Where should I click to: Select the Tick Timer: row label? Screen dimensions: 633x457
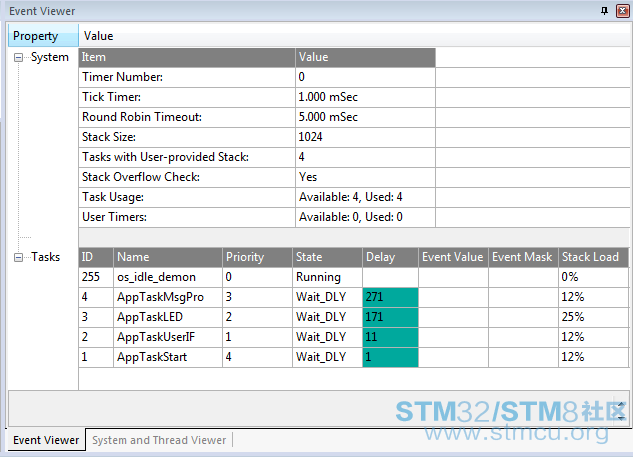click(x=111, y=97)
